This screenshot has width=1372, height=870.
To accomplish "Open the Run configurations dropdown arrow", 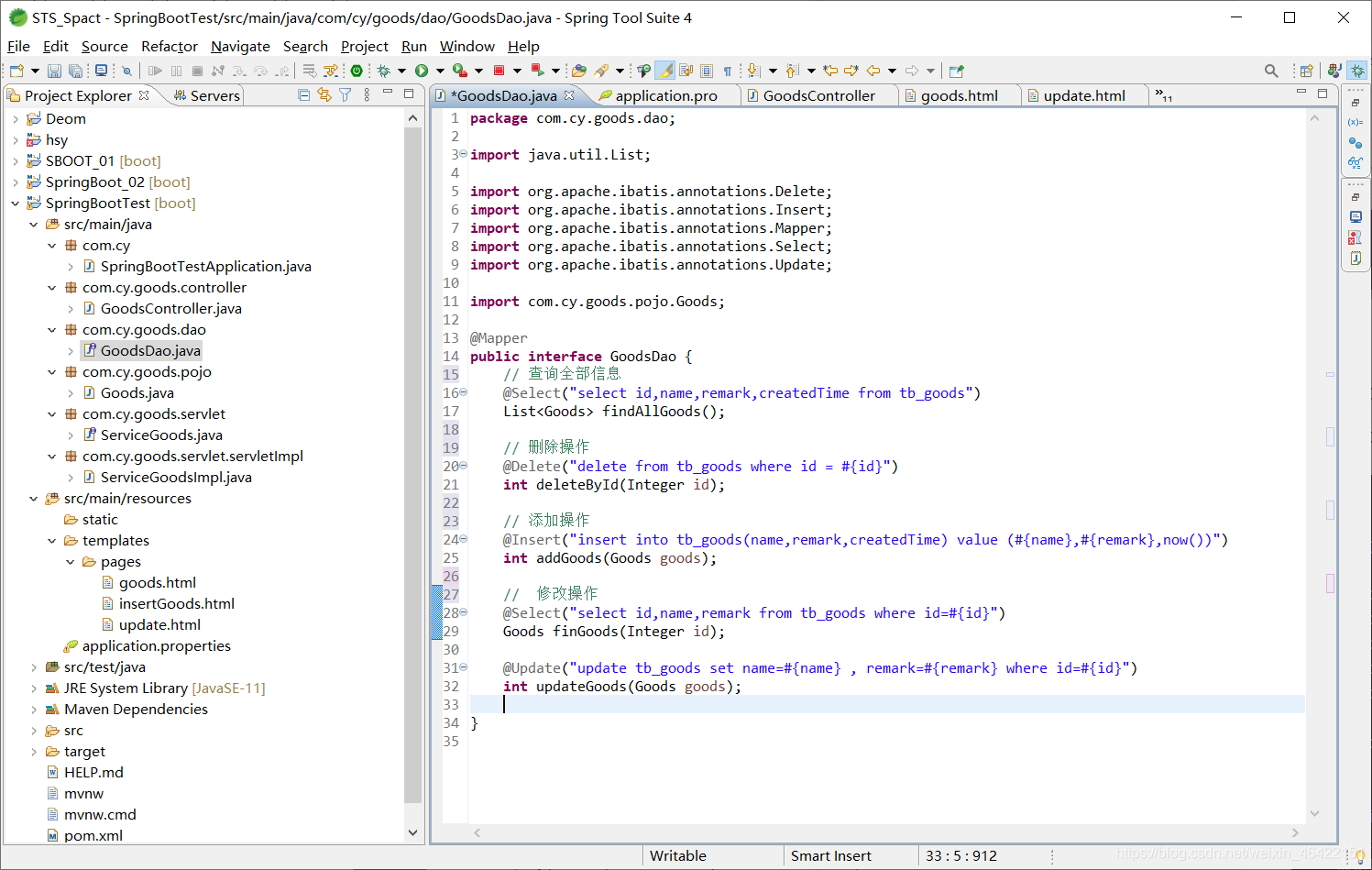I will [440, 71].
